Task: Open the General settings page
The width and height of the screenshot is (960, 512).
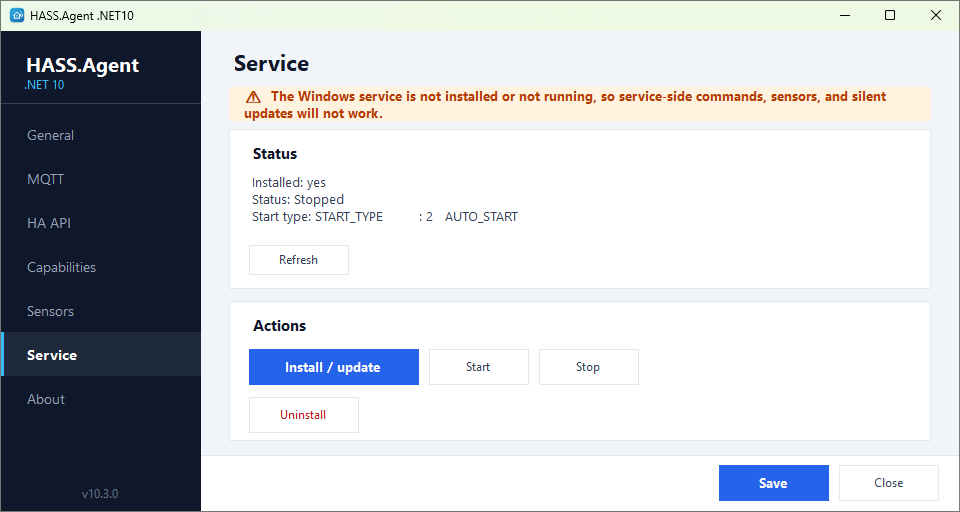Action: 100,135
